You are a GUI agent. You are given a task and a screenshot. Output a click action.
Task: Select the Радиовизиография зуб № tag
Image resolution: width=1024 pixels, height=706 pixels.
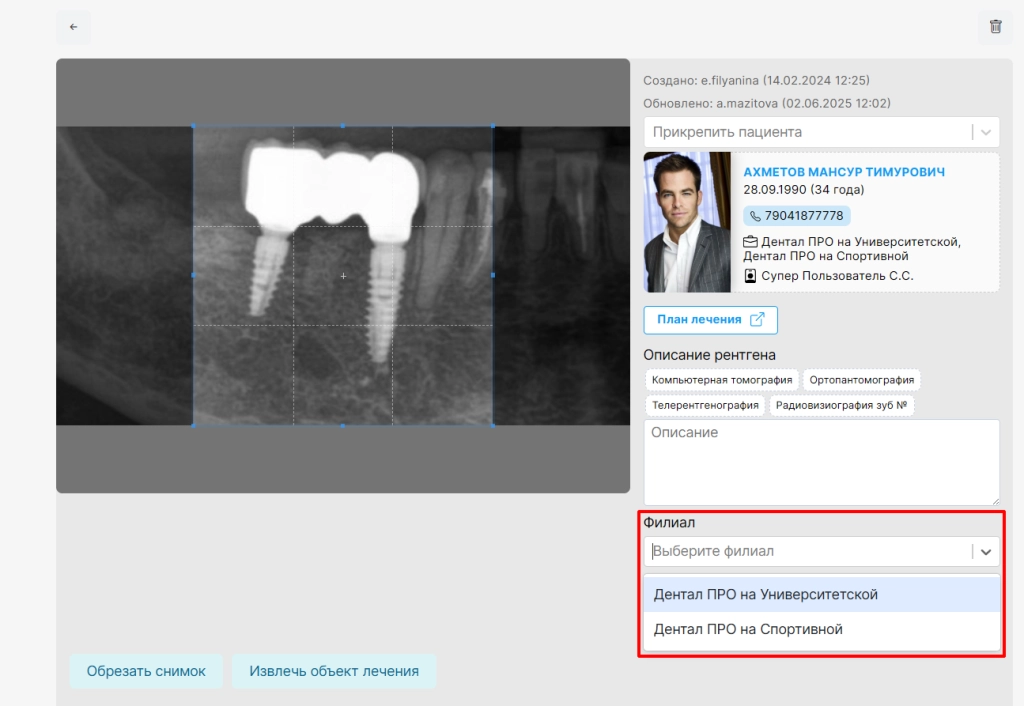pyautogui.click(x=842, y=405)
